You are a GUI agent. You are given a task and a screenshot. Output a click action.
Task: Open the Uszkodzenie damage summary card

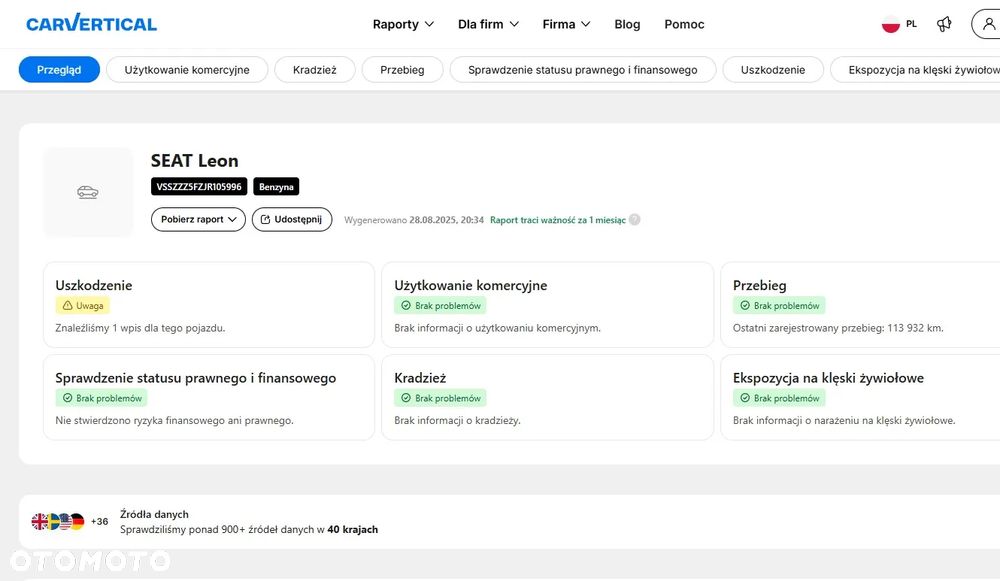coord(208,304)
